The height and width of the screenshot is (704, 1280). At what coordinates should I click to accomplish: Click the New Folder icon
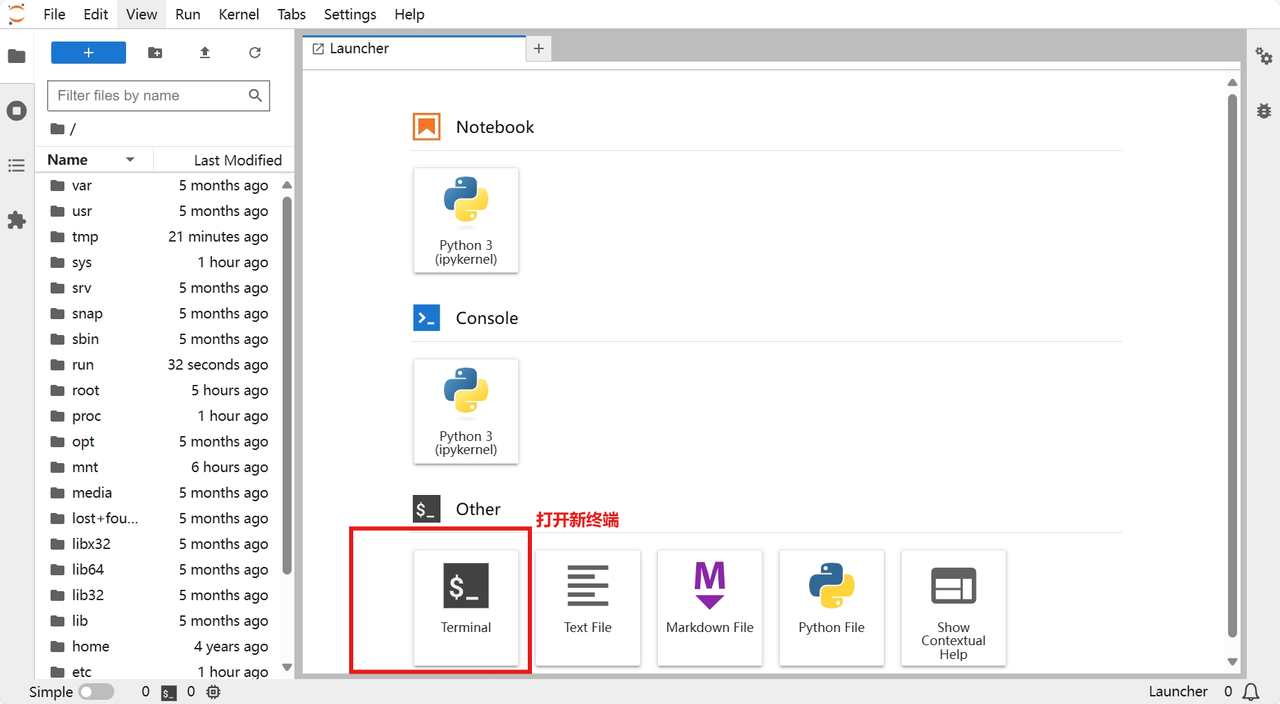(155, 53)
